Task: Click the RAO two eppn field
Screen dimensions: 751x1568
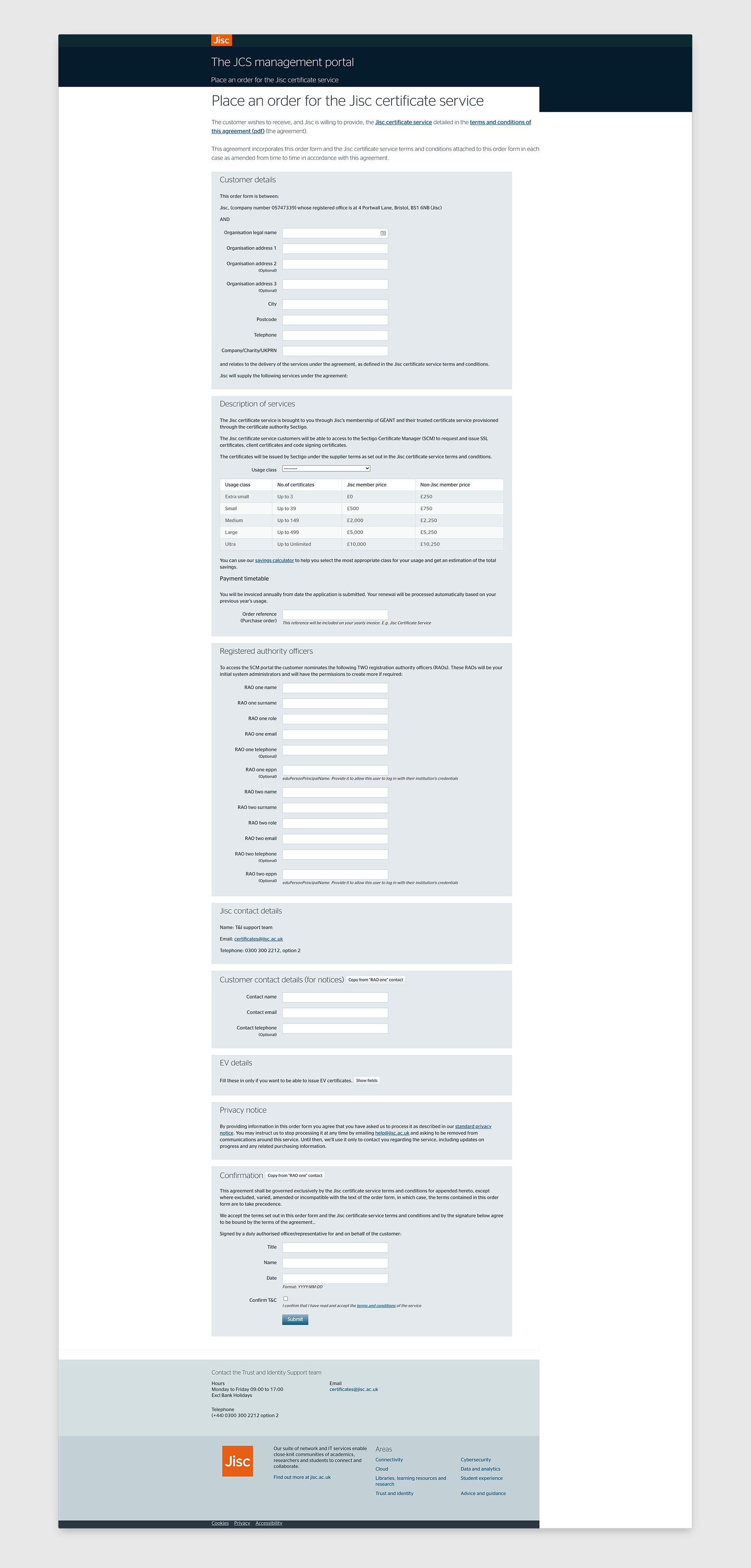Action: pos(335,874)
